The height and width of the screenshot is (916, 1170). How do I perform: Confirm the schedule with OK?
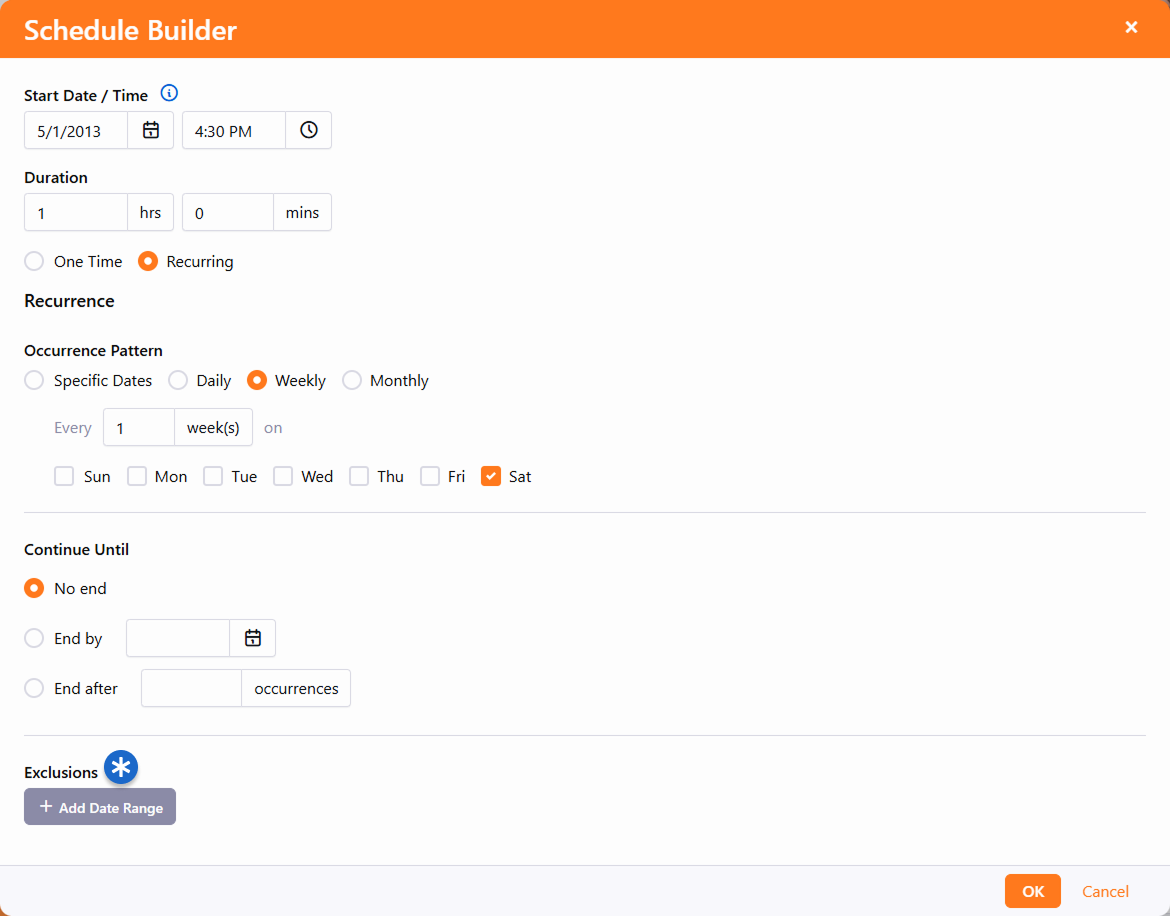(x=1032, y=891)
